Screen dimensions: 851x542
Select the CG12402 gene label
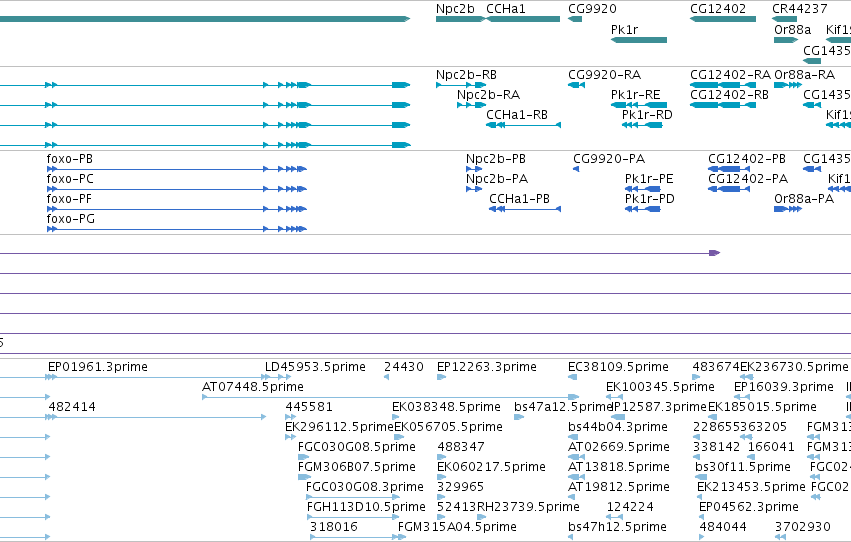click(718, 9)
